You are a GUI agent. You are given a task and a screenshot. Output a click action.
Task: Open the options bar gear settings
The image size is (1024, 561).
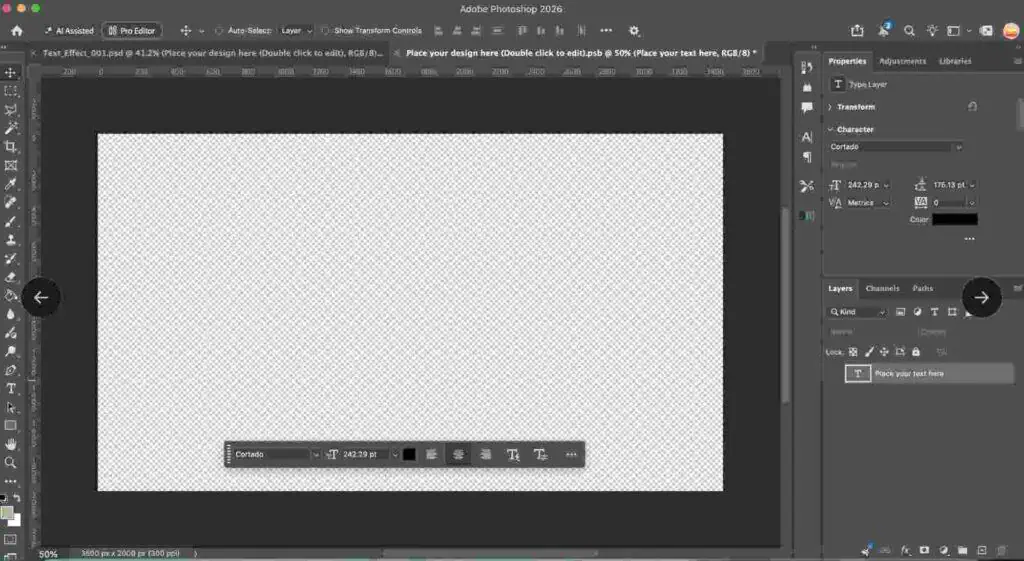coord(633,31)
